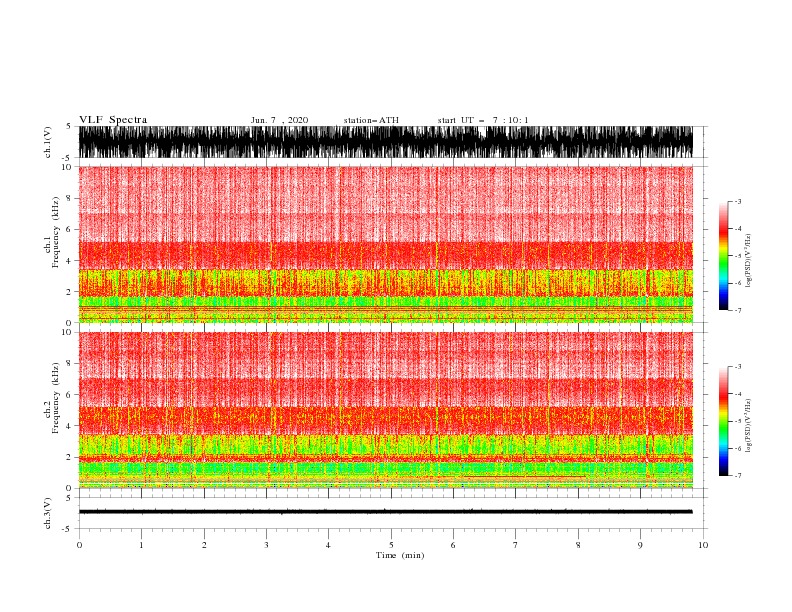Click the ch.1 "Frequency (kHz)" axis label

pyautogui.click(x=56, y=233)
